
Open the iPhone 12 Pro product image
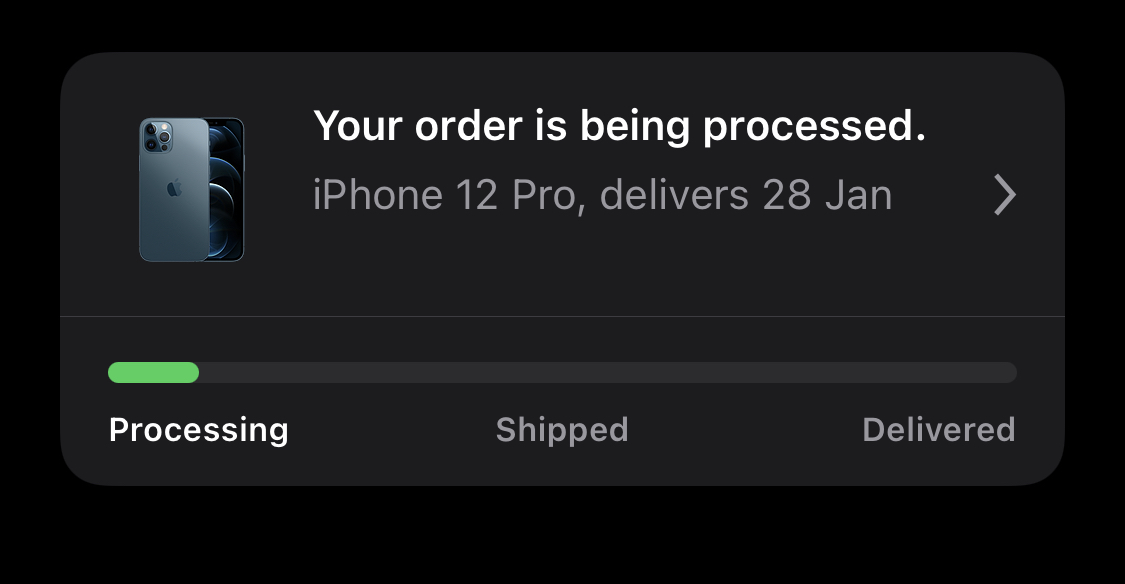tap(191, 190)
